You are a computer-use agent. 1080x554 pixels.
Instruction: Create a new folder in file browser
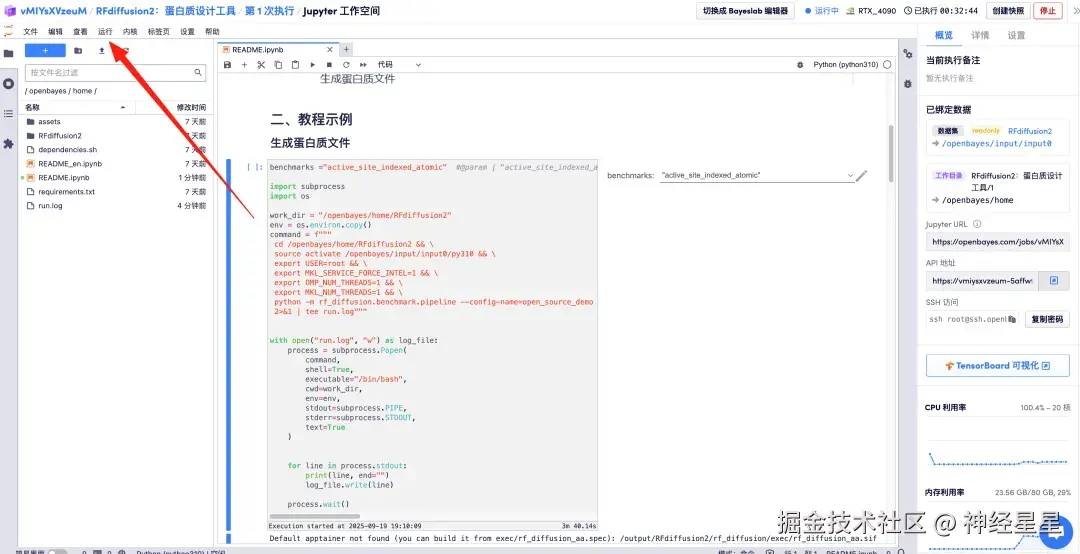(x=78, y=50)
